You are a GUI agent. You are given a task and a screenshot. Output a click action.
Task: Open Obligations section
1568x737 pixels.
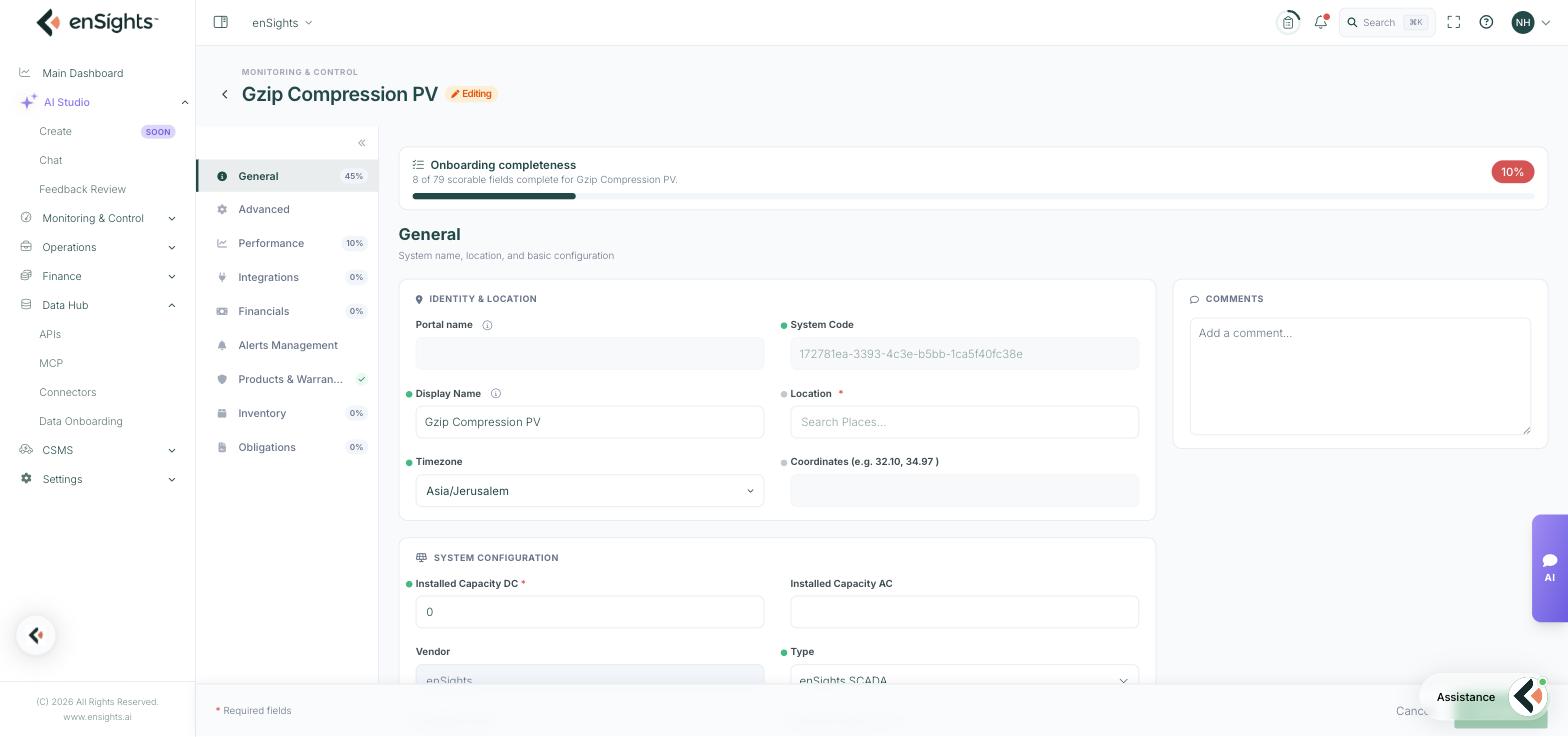287,447
